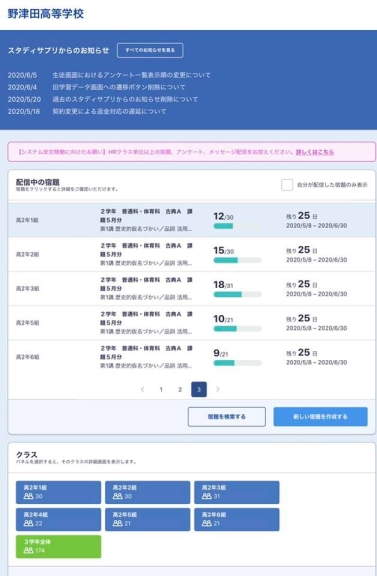Click the 野津田高等学校 school title

(46, 14)
